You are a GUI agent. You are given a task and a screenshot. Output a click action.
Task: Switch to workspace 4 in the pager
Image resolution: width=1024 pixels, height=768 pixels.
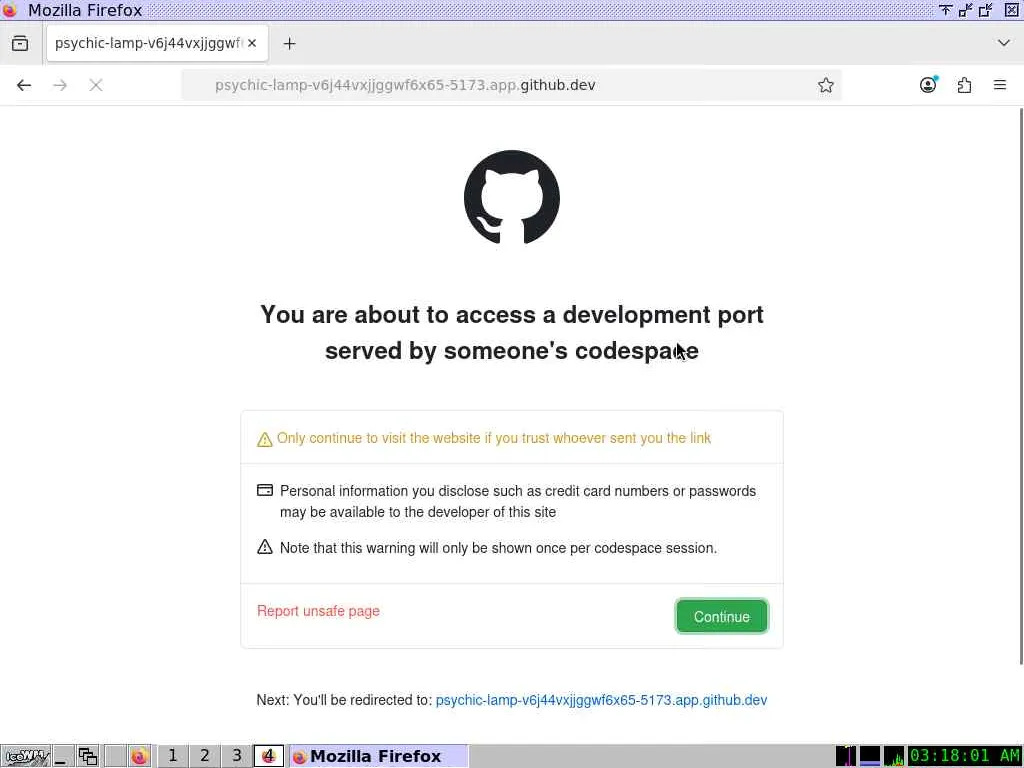(x=268, y=756)
